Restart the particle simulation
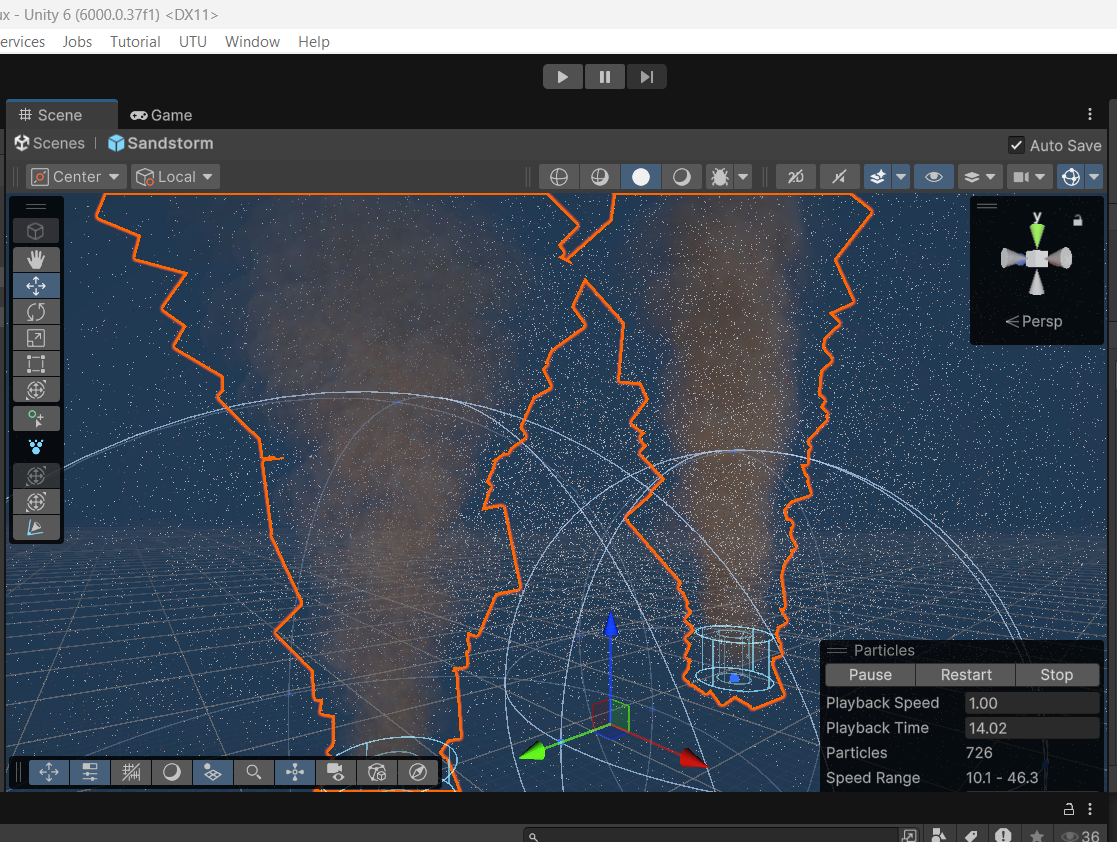The width and height of the screenshot is (1117, 842). coord(965,675)
